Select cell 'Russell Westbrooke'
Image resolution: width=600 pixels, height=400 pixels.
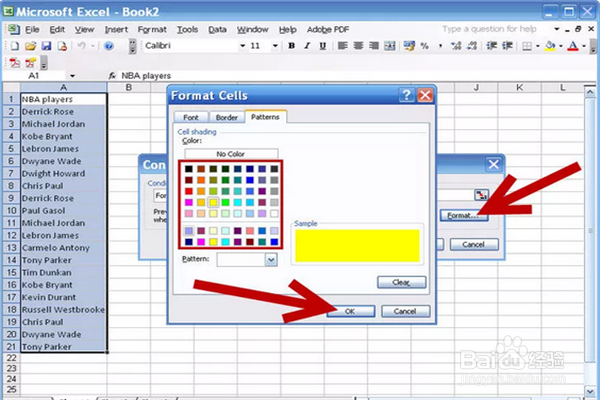tap(63, 310)
